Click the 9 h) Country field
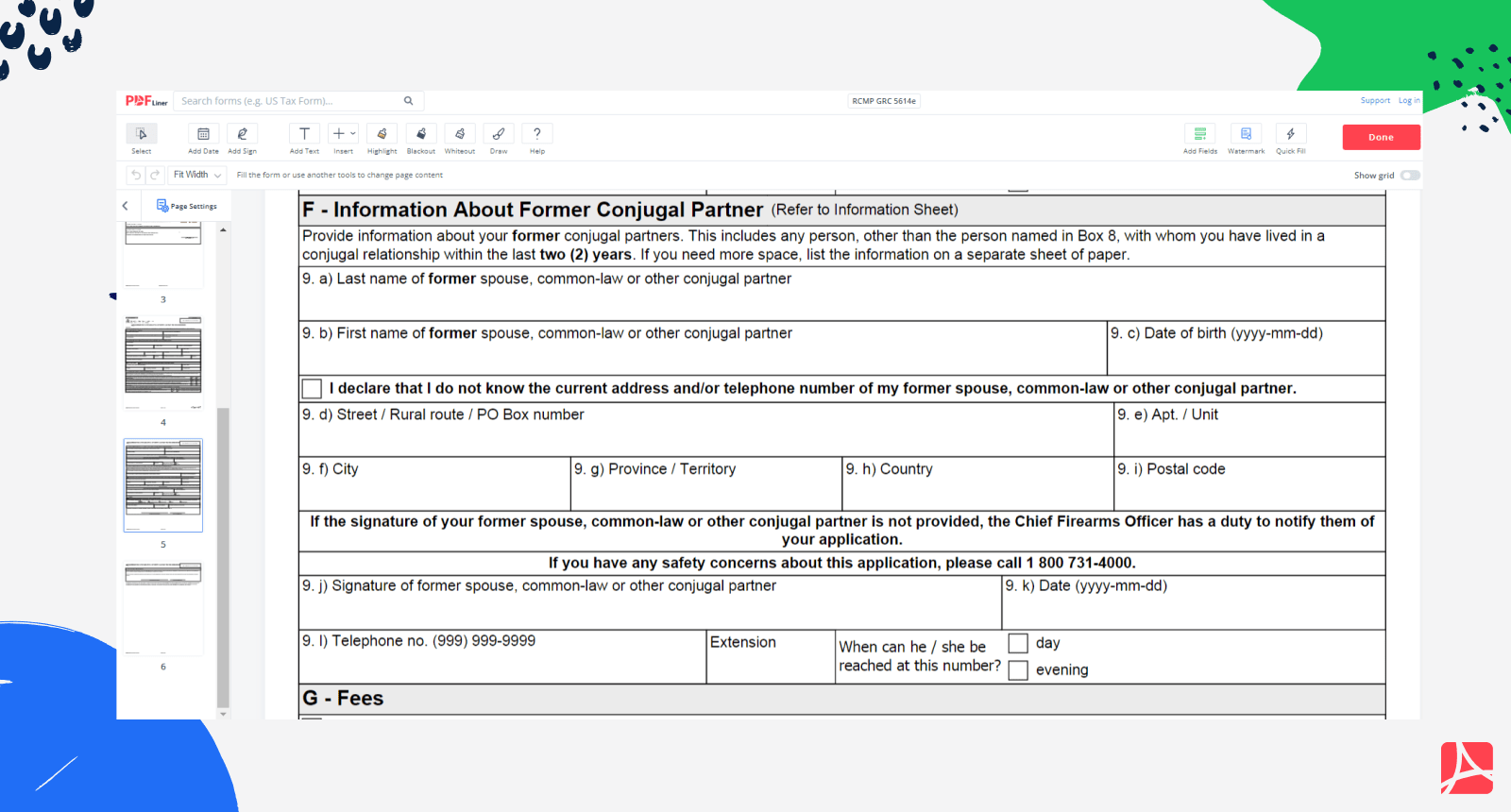 977,484
